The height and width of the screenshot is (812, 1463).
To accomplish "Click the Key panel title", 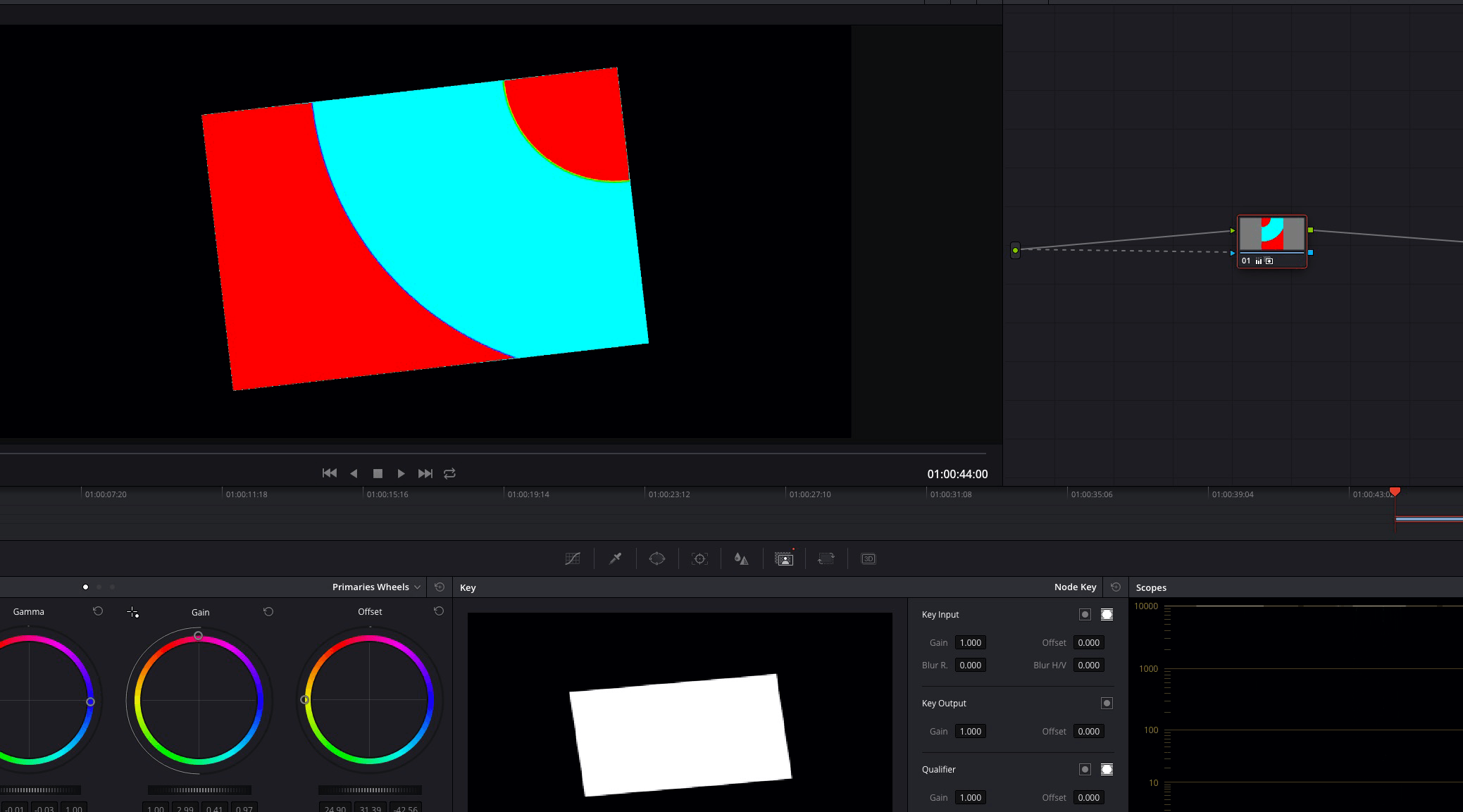I will coord(468,587).
